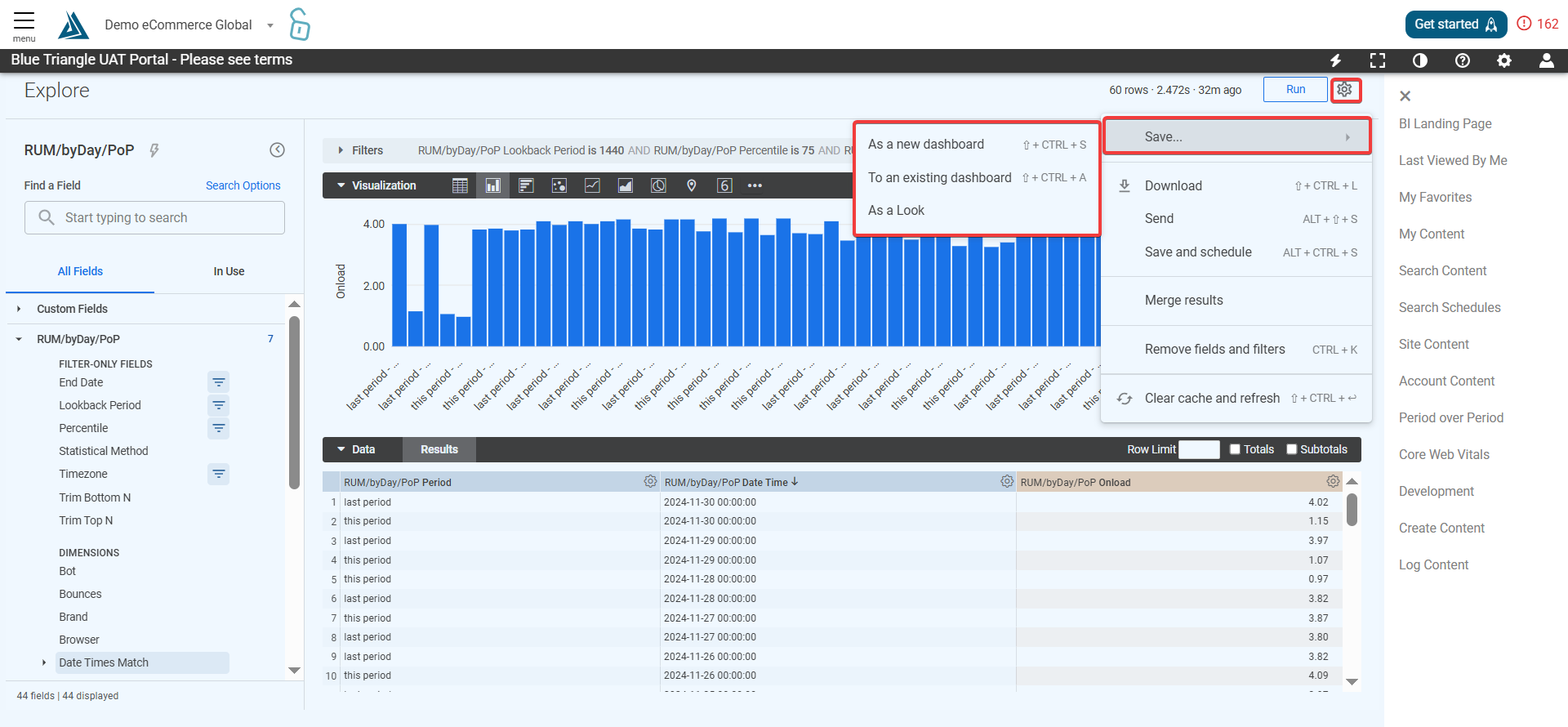Switch to the Results tab
This screenshot has height=727, width=1568.
(439, 449)
